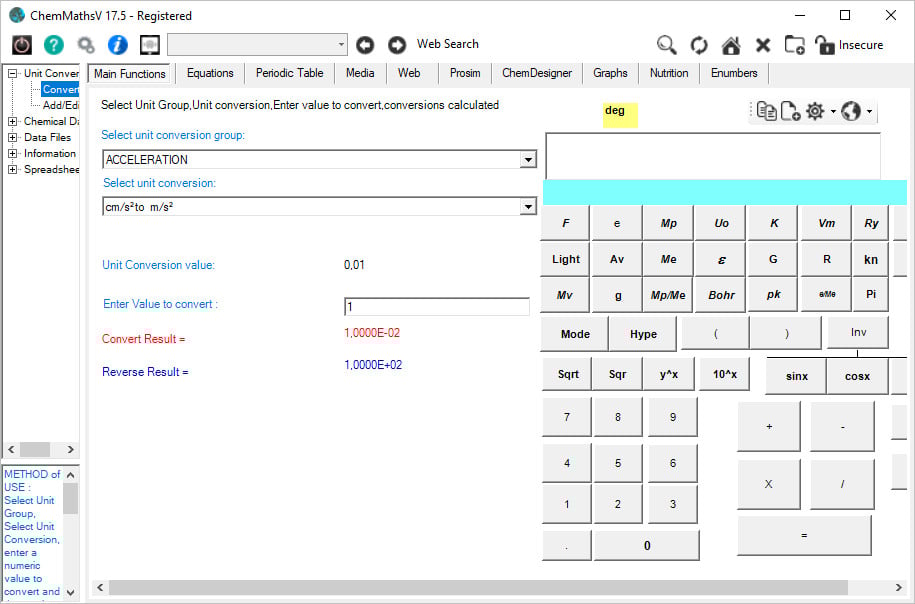Toggle the Inv inverse function key
Image resolution: width=915 pixels, height=604 pixels.
tap(858, 333)
